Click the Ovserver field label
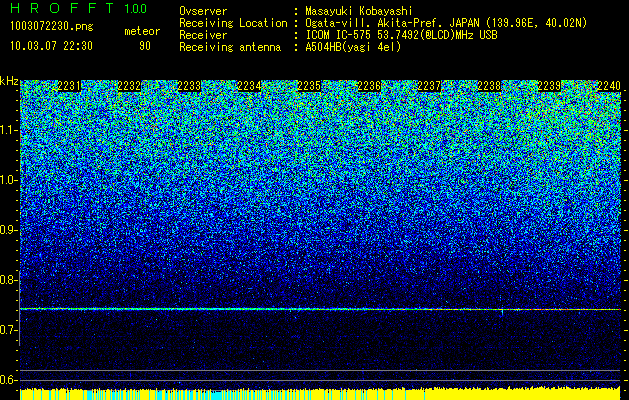This screenshot has width=629, height=400. 203,11
